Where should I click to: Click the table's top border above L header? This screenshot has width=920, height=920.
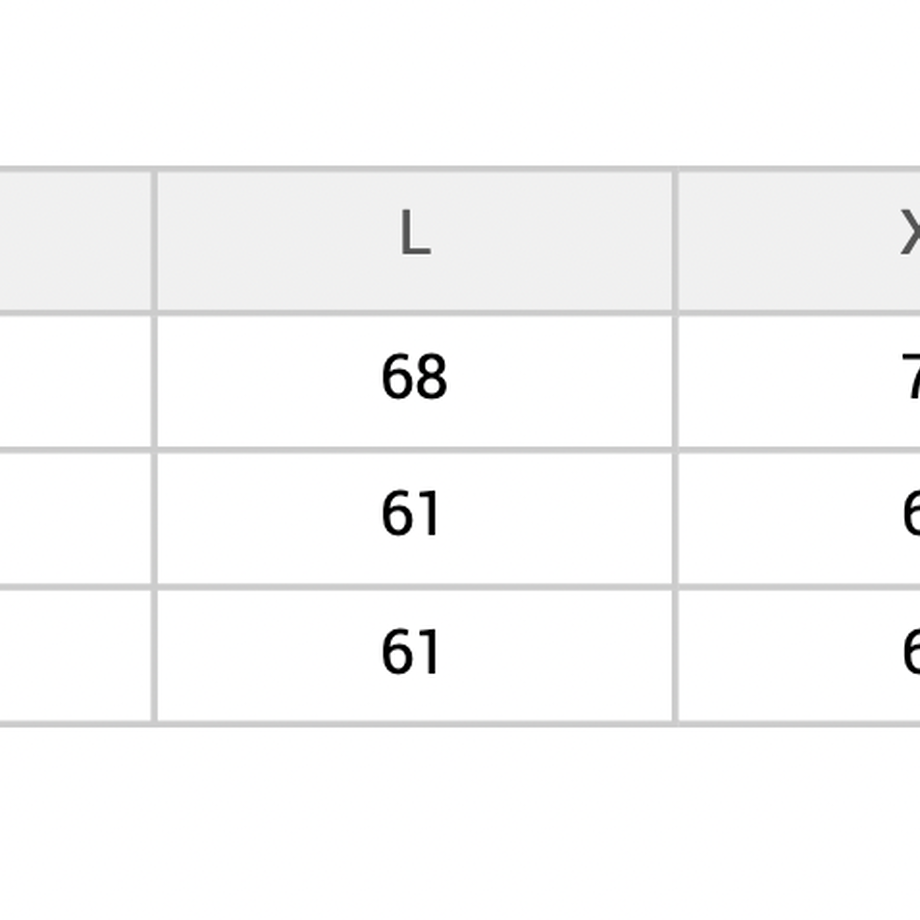pos(414,169)
